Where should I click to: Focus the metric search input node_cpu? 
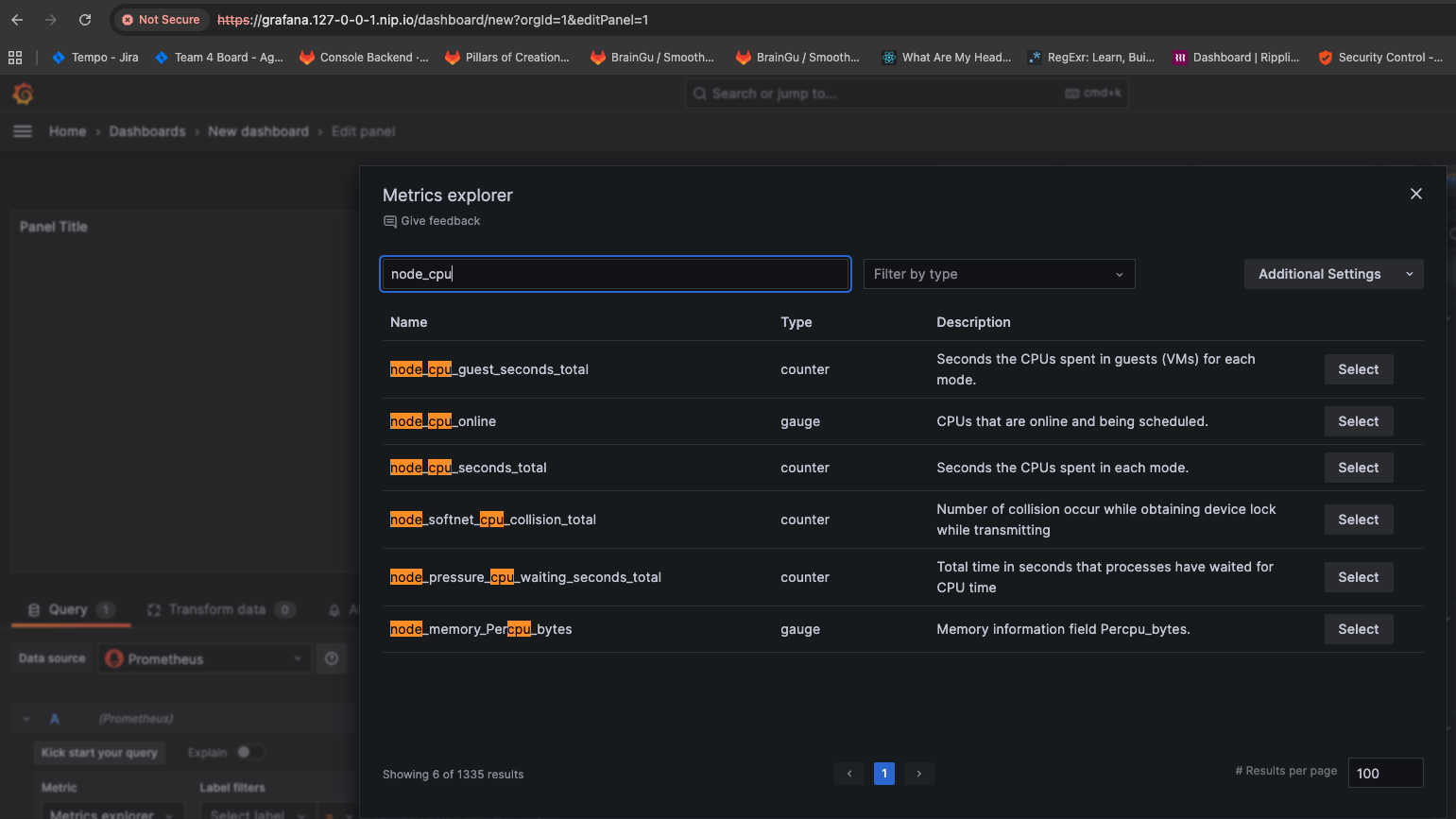click(x=615, y=274)
